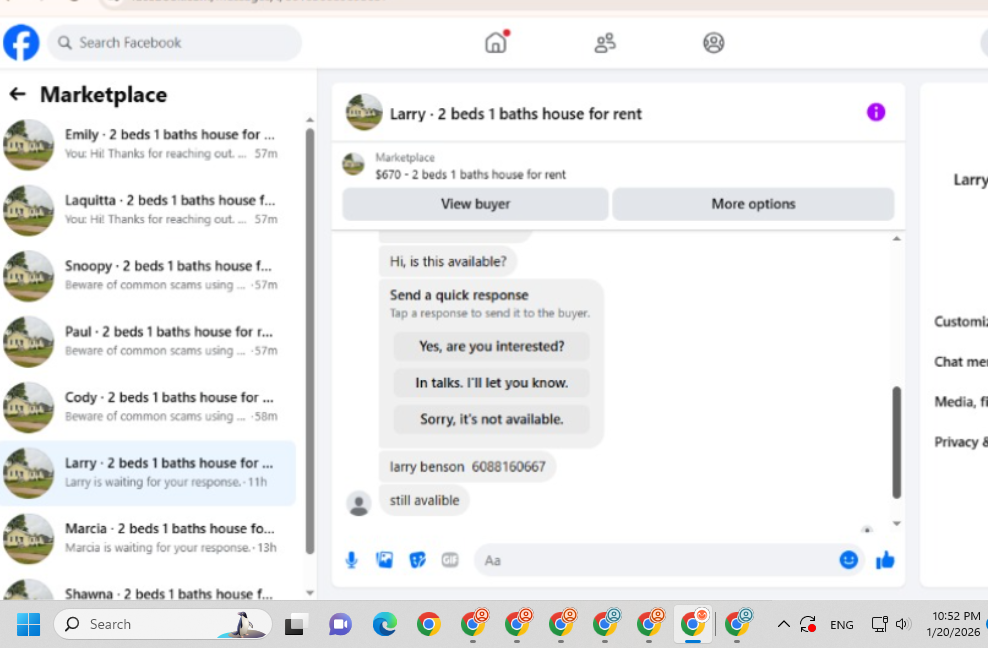Viewport: 988px width, 648px height.
Task: Open the emoji picker icon
Action: point(849,560)
